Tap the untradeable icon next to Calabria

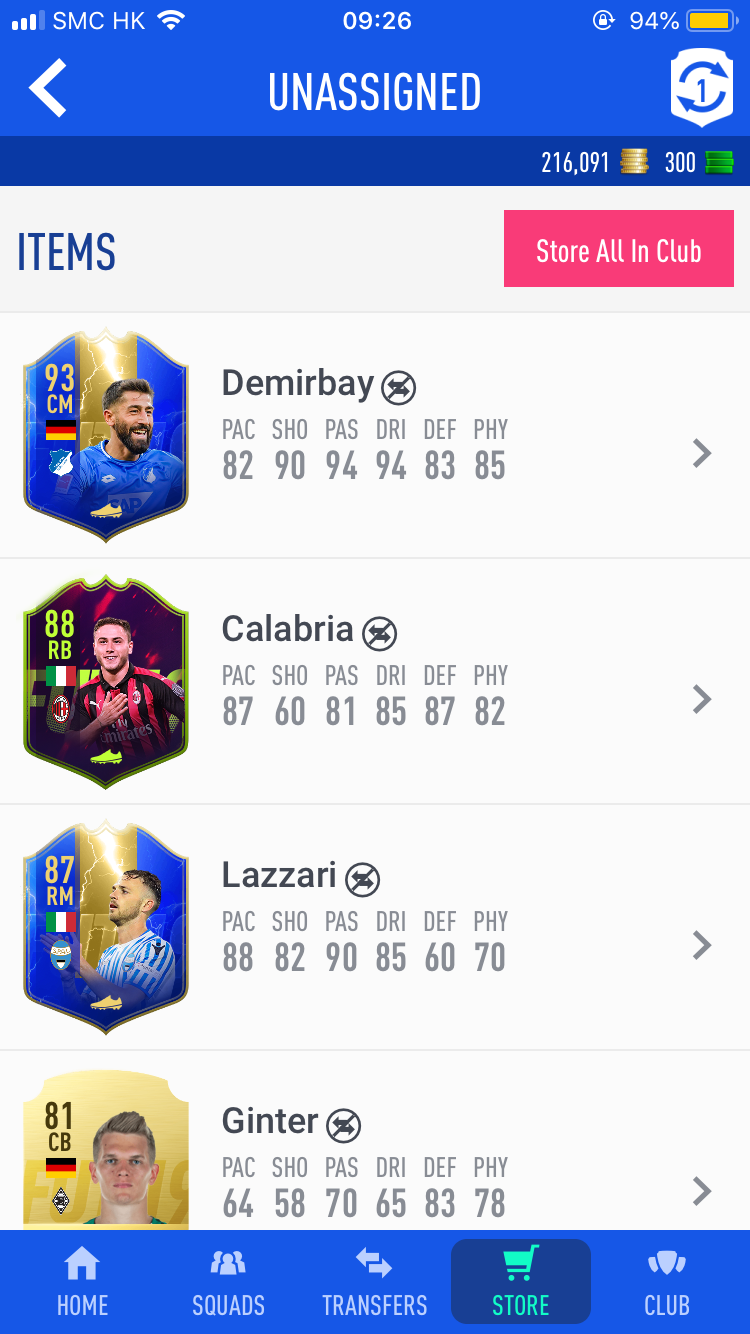(379, 633)
